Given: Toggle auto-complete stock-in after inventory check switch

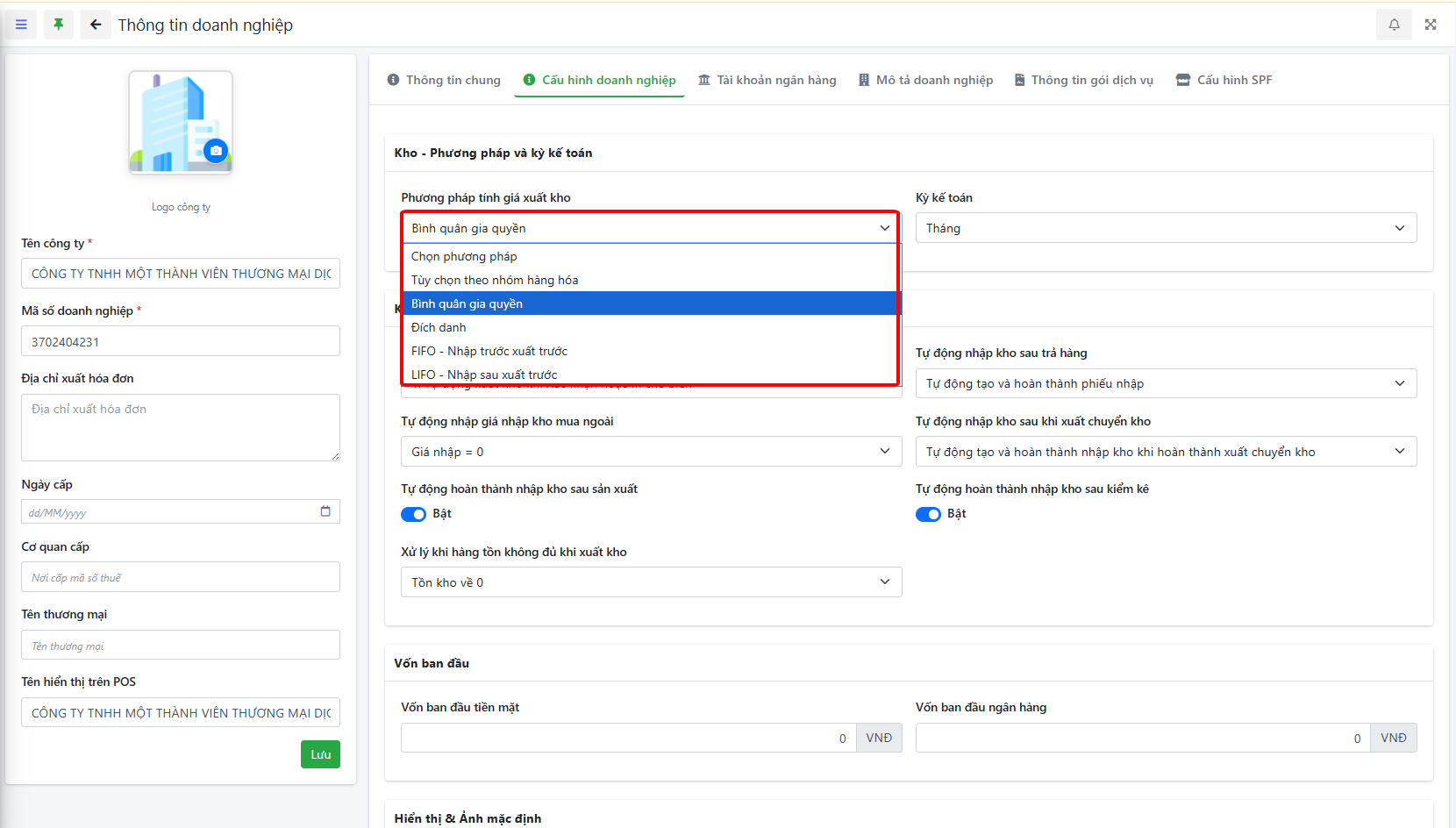Looking at the screenshot, I should 928,514.
